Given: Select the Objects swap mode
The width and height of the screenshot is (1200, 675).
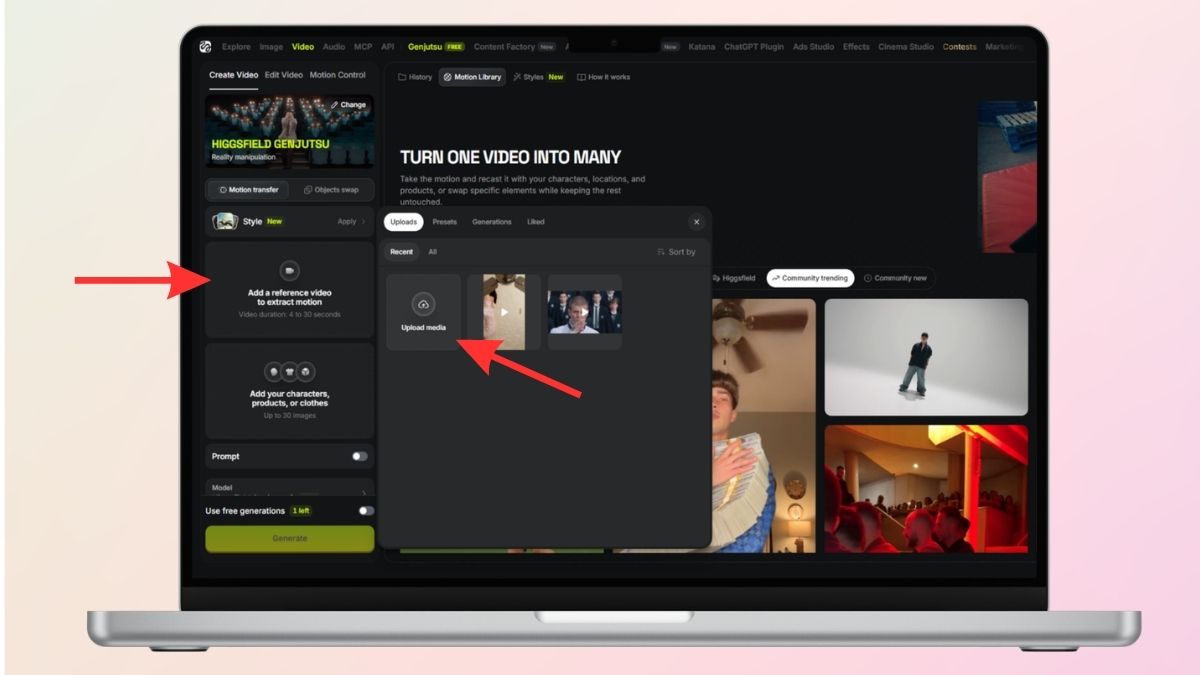Looking at the screenshot, I should 331,190.
